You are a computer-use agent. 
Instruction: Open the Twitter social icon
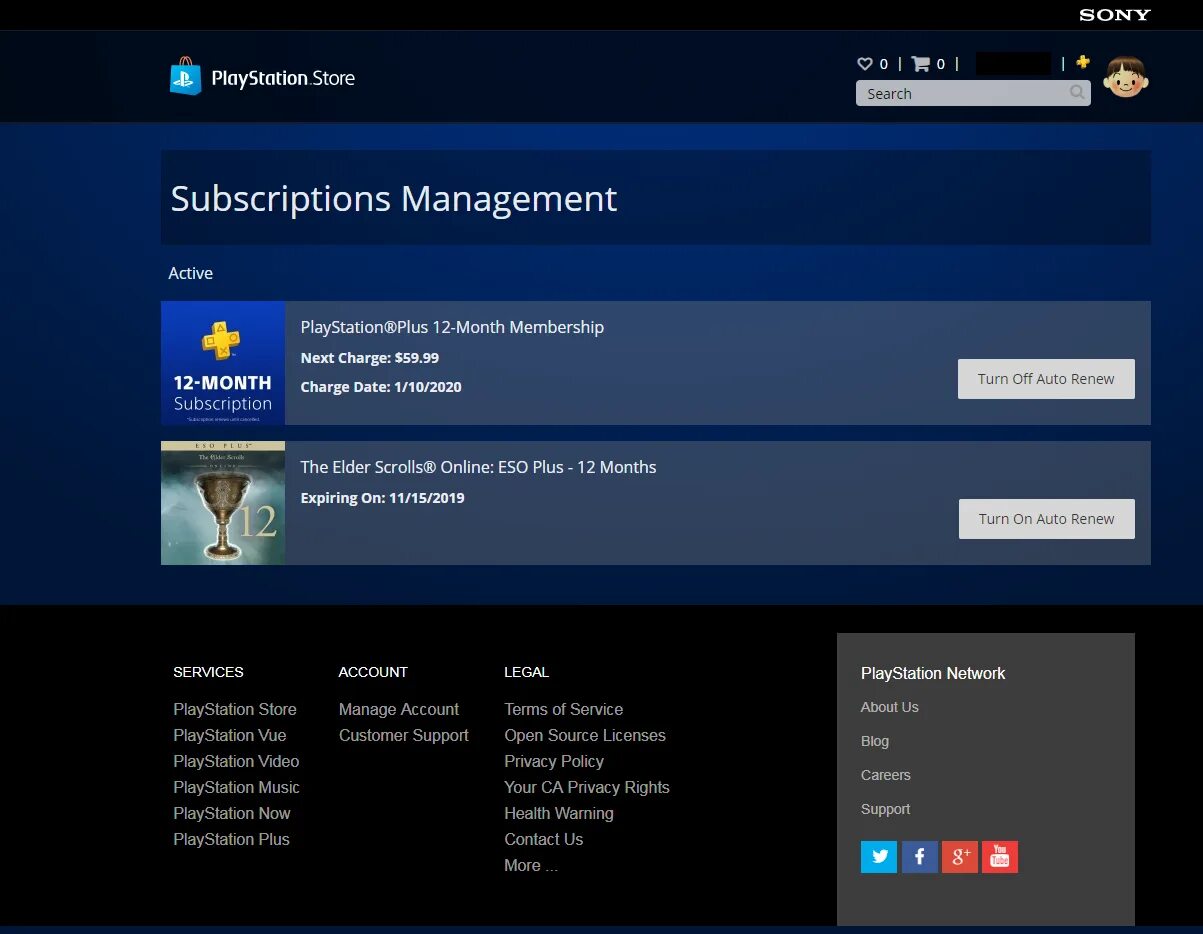879,856
